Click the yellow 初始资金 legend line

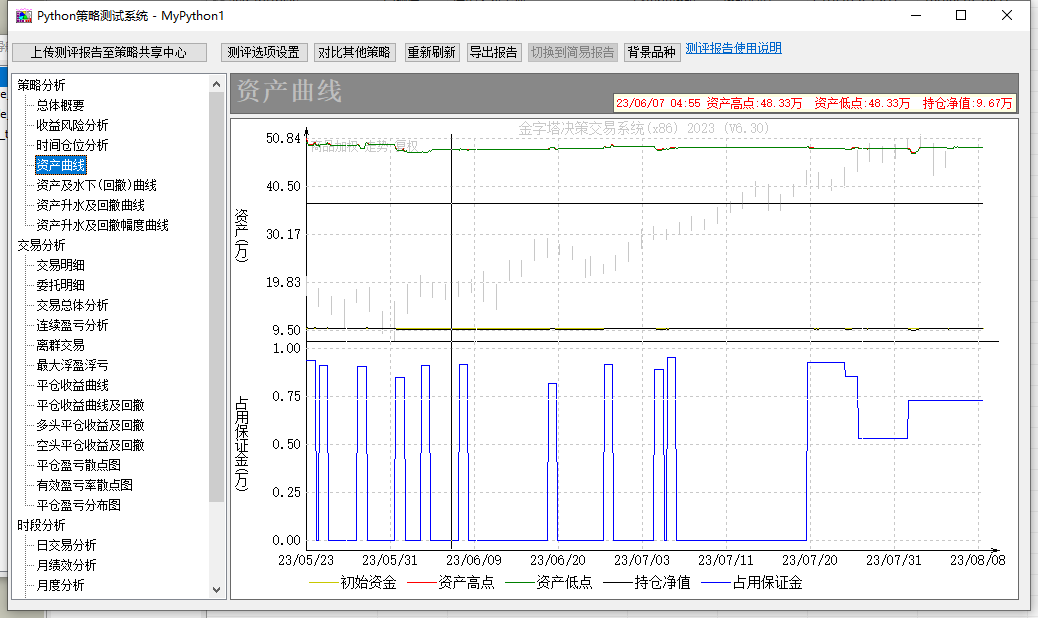coord(325,583)
